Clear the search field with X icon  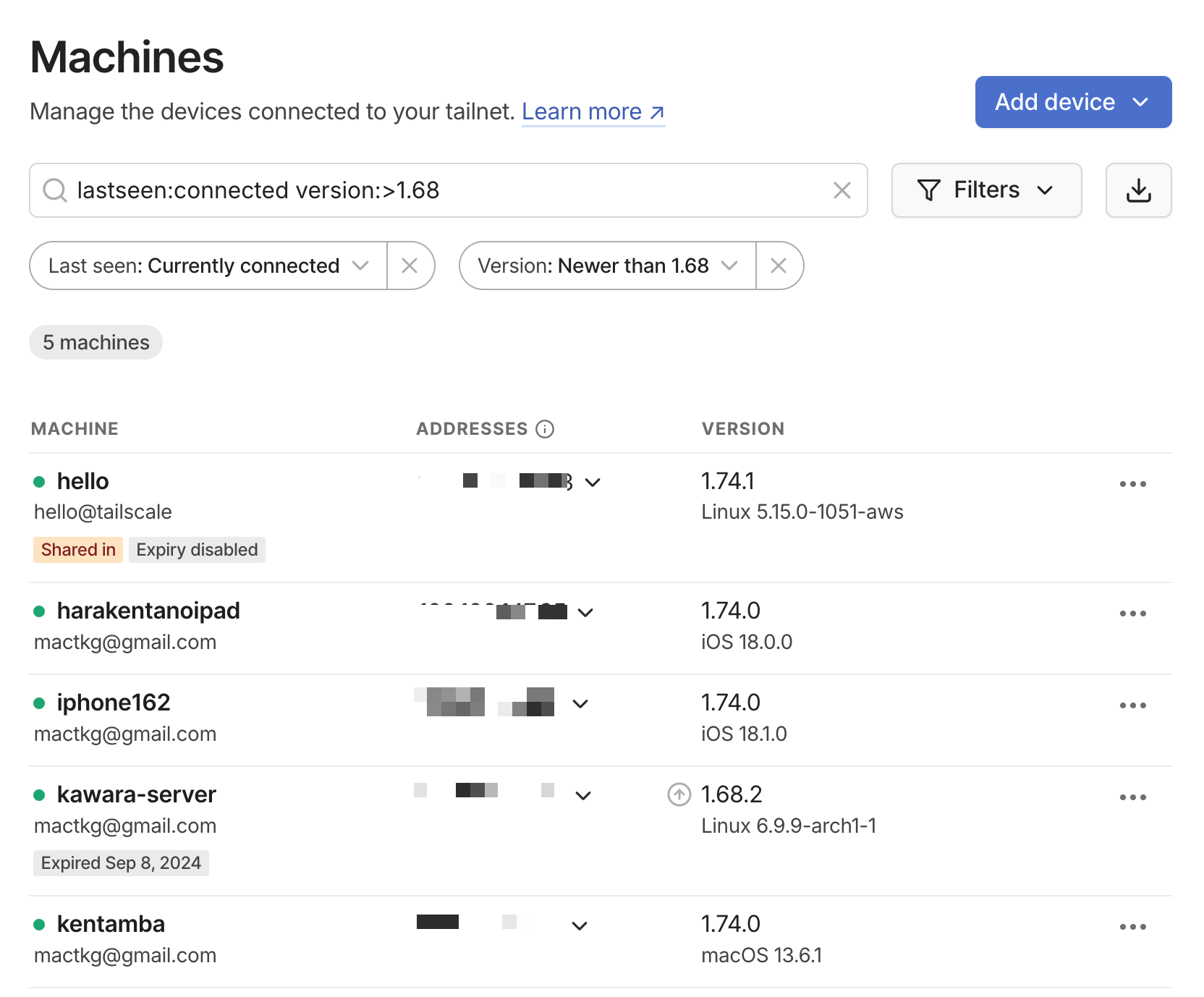(841, 190)
